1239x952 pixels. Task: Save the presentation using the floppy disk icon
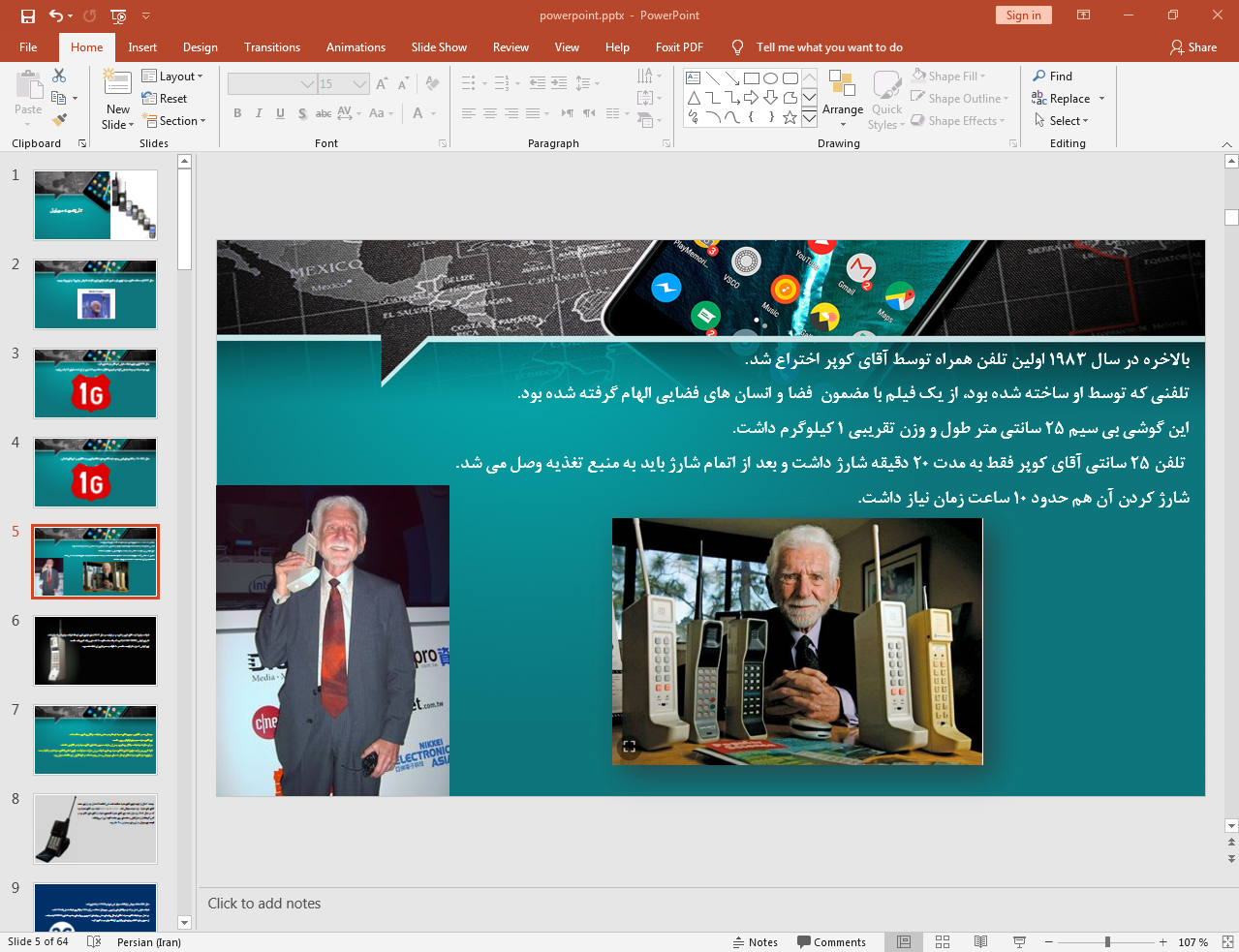tap(27, 15)
